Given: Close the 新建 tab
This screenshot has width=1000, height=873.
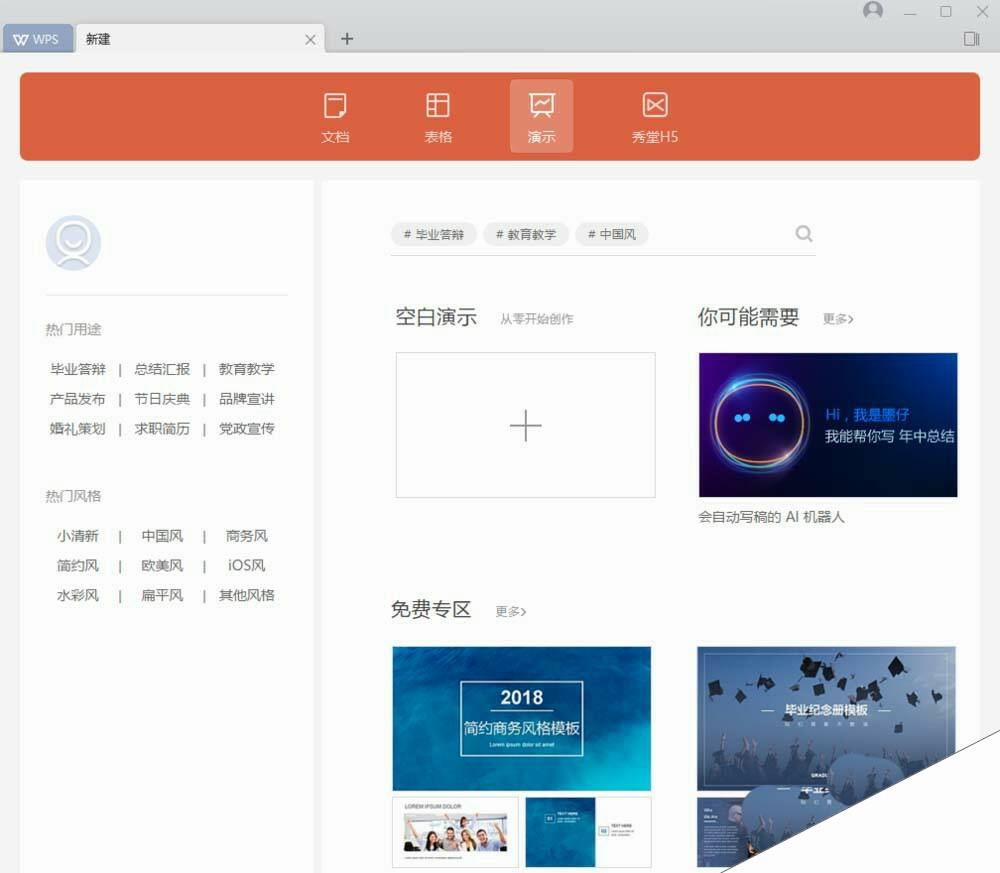Looking at the screenshot, I should click(x=310, y=40).
